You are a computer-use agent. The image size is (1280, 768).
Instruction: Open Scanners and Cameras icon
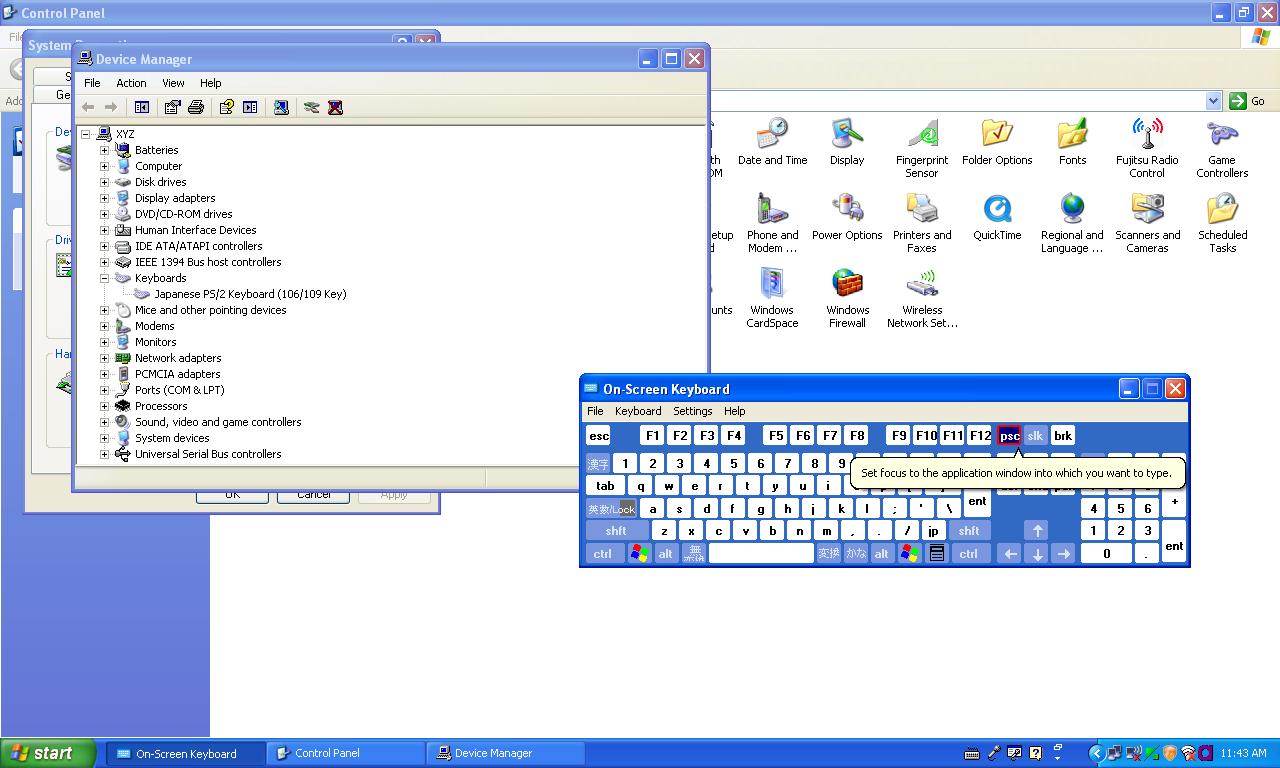1147,223
